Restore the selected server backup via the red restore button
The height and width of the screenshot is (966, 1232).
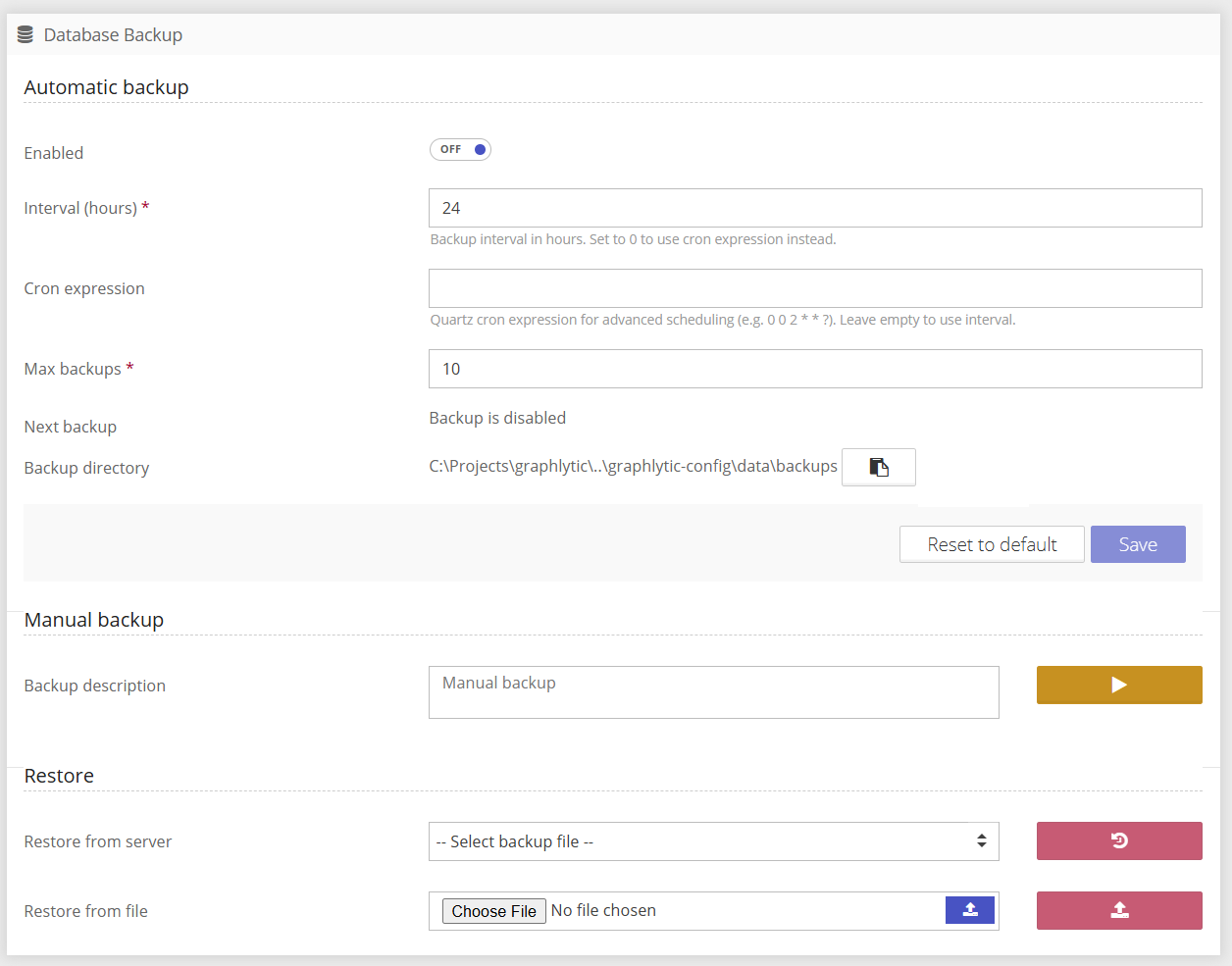1119,840
